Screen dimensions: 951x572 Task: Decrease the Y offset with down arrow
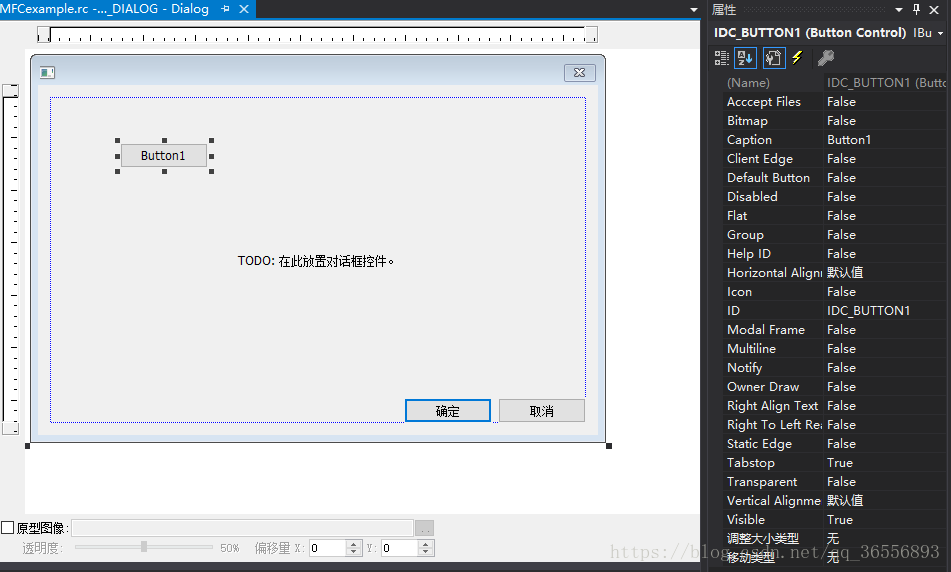tap(426, 553)
